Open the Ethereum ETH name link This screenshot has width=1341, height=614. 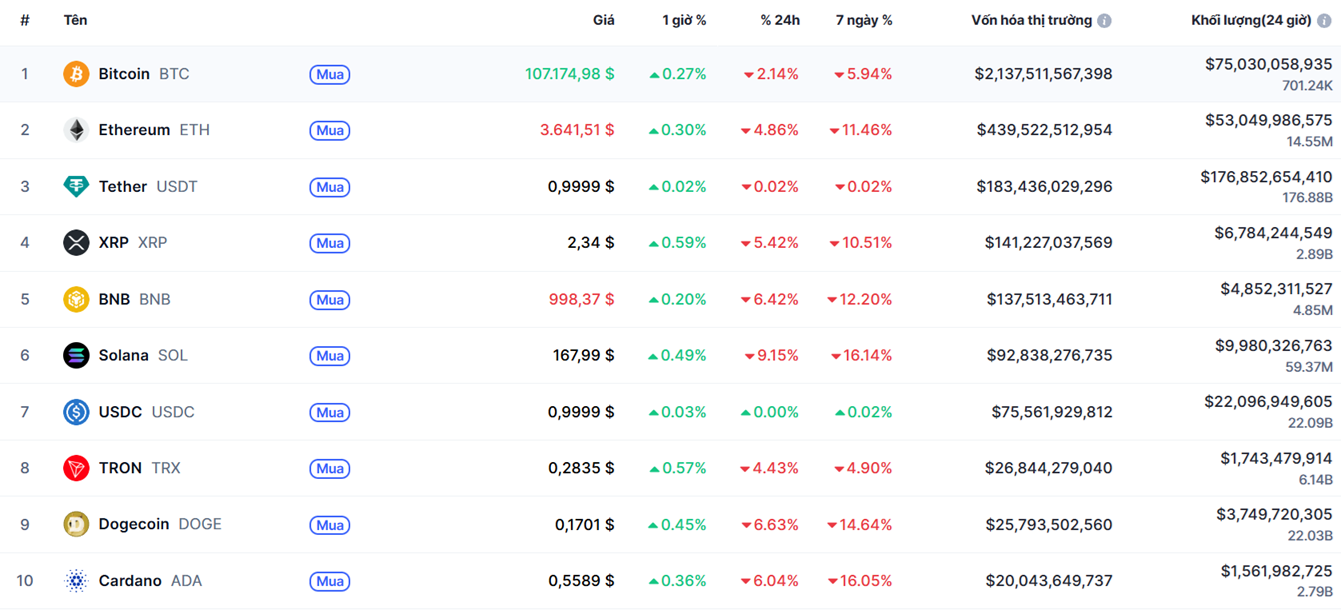point(154,130)
